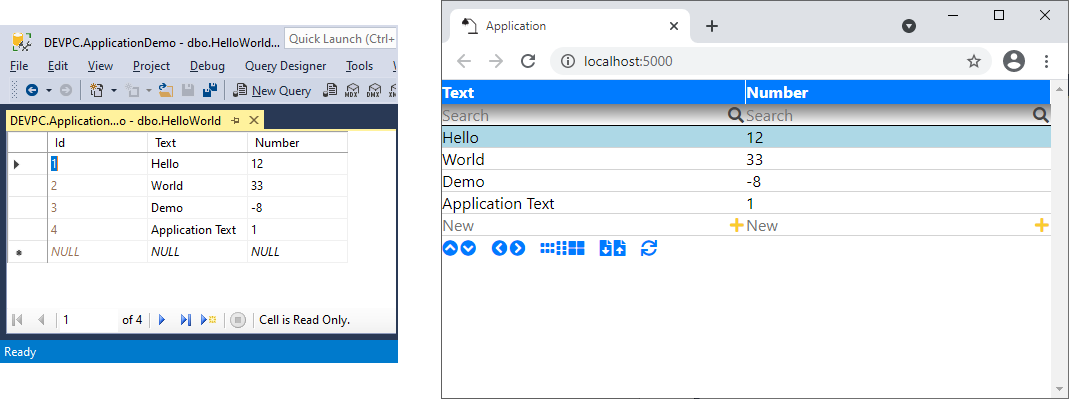Pin the dbo.HelloWorld tab
Viewport: 1069px width, 399px height.
(236, 121)
